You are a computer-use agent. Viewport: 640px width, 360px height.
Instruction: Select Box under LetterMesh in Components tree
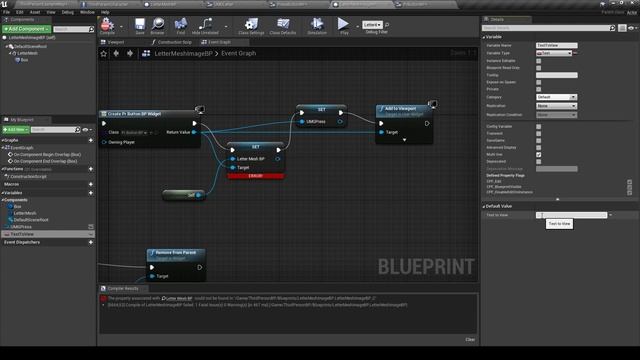24,60
